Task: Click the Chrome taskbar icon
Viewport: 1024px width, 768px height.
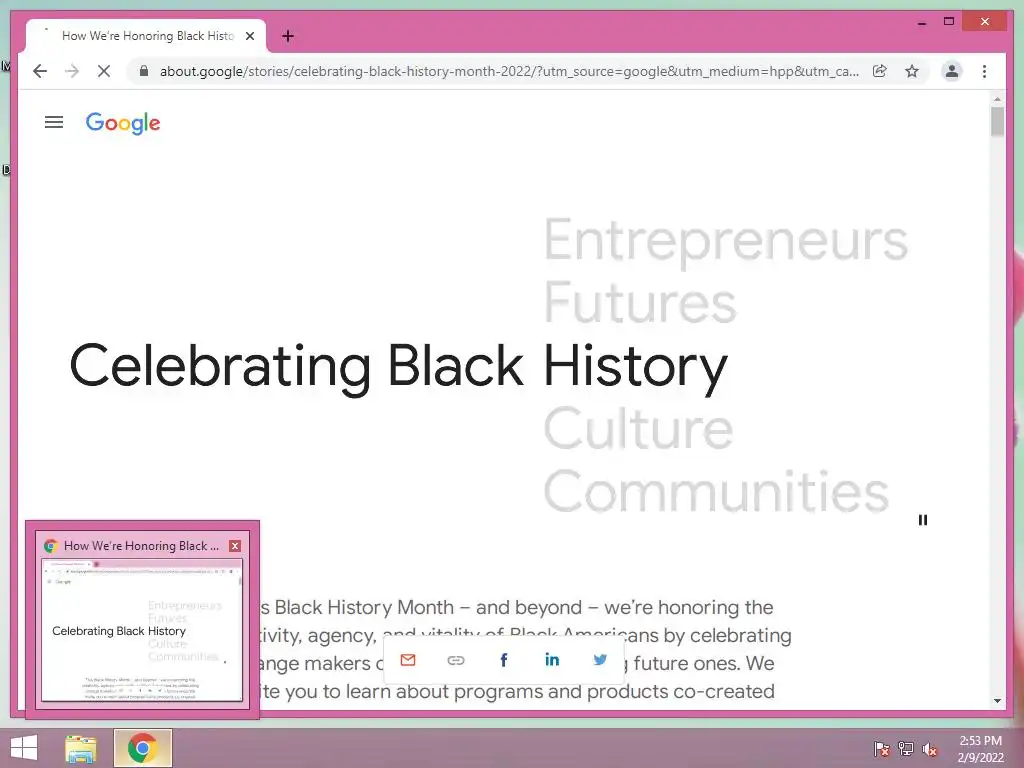Action: [143, 748]
